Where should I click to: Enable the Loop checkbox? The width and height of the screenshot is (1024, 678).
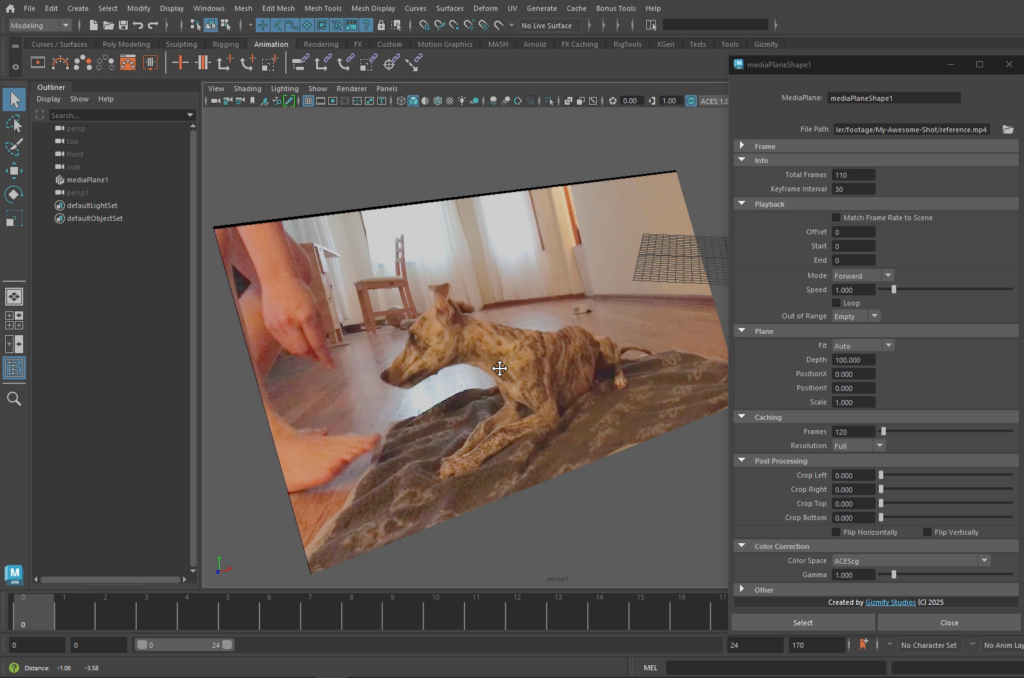click(836, 303)
